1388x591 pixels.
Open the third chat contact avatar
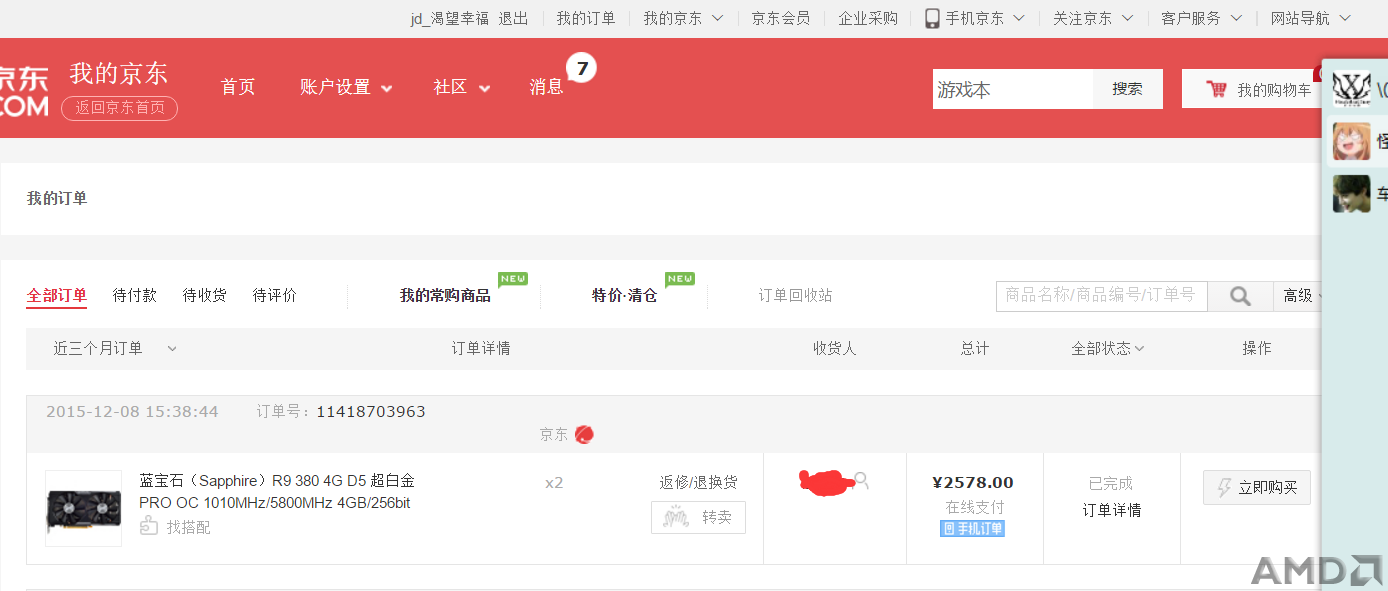(1351, 194)
